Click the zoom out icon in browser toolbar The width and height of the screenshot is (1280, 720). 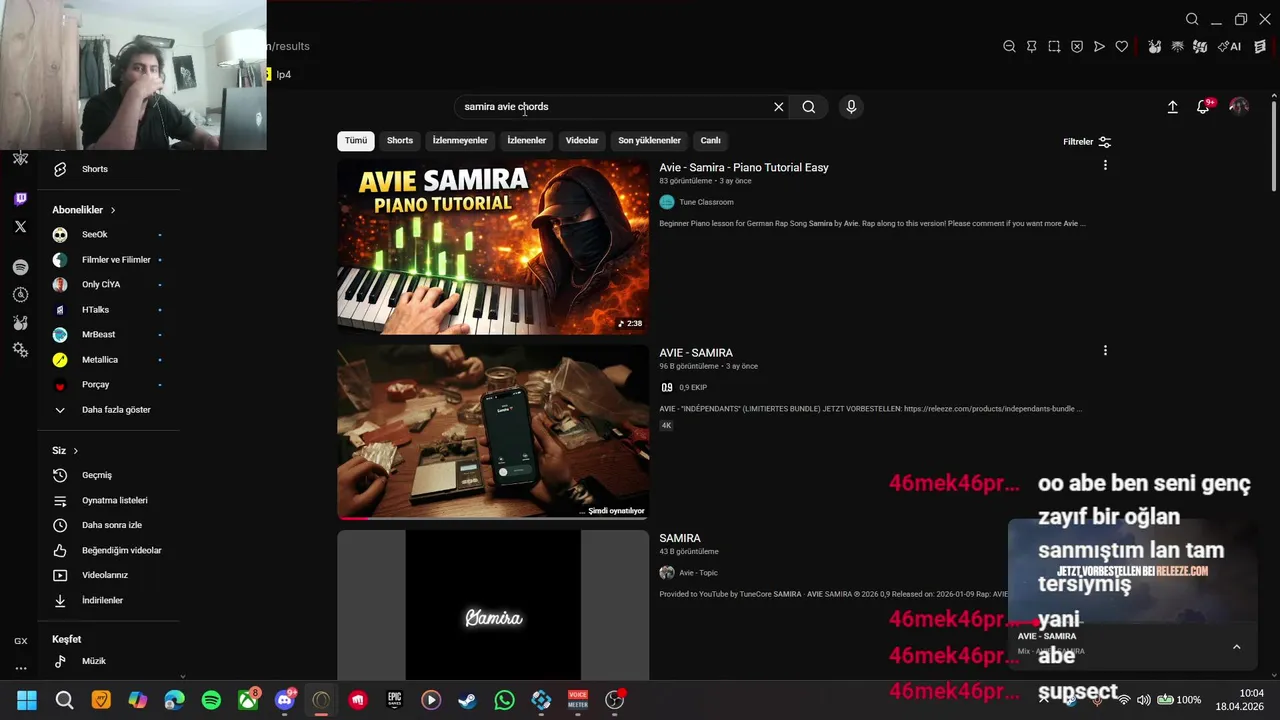(x=1009, y=46)
